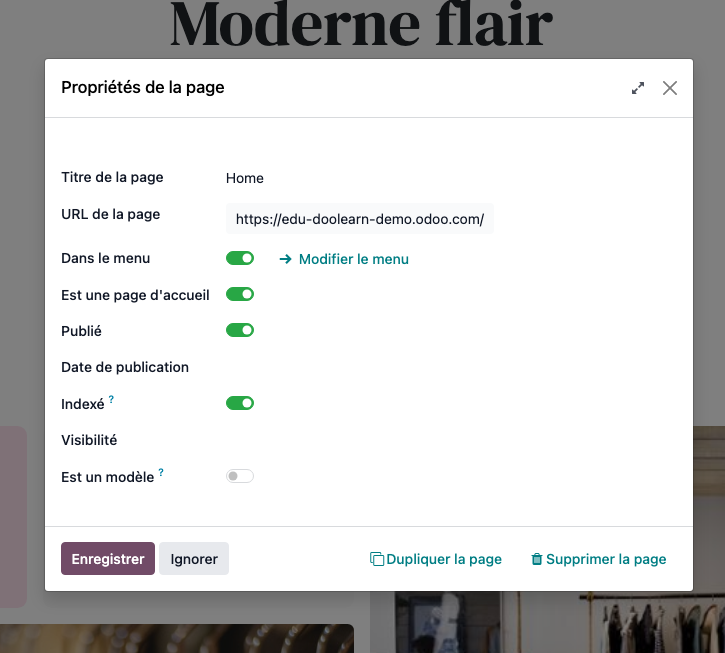Click the help question mark beside Indexé
This screenshot has height=653, width=725.
[x=111, y=400]
